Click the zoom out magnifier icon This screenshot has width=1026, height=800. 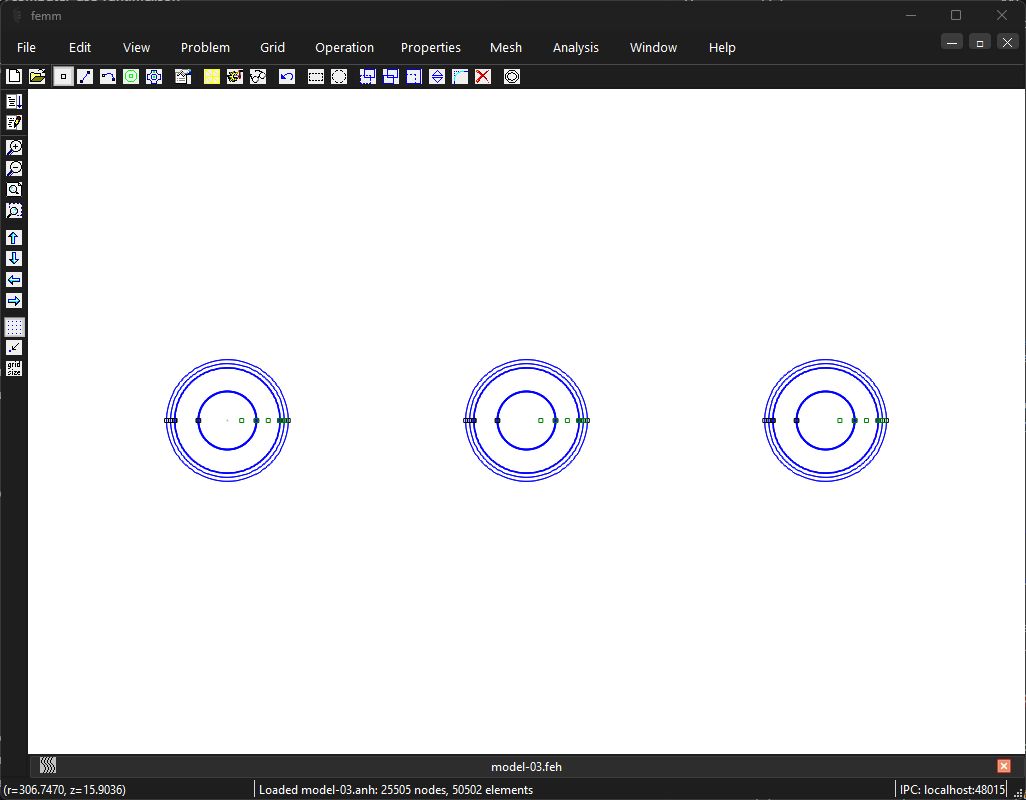click(x=14, y=168)
